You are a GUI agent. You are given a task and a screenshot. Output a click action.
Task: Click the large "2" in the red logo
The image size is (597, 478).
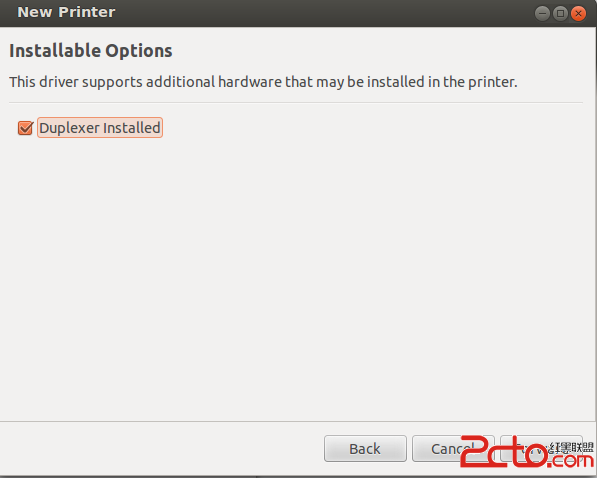(x=476, y=452)
